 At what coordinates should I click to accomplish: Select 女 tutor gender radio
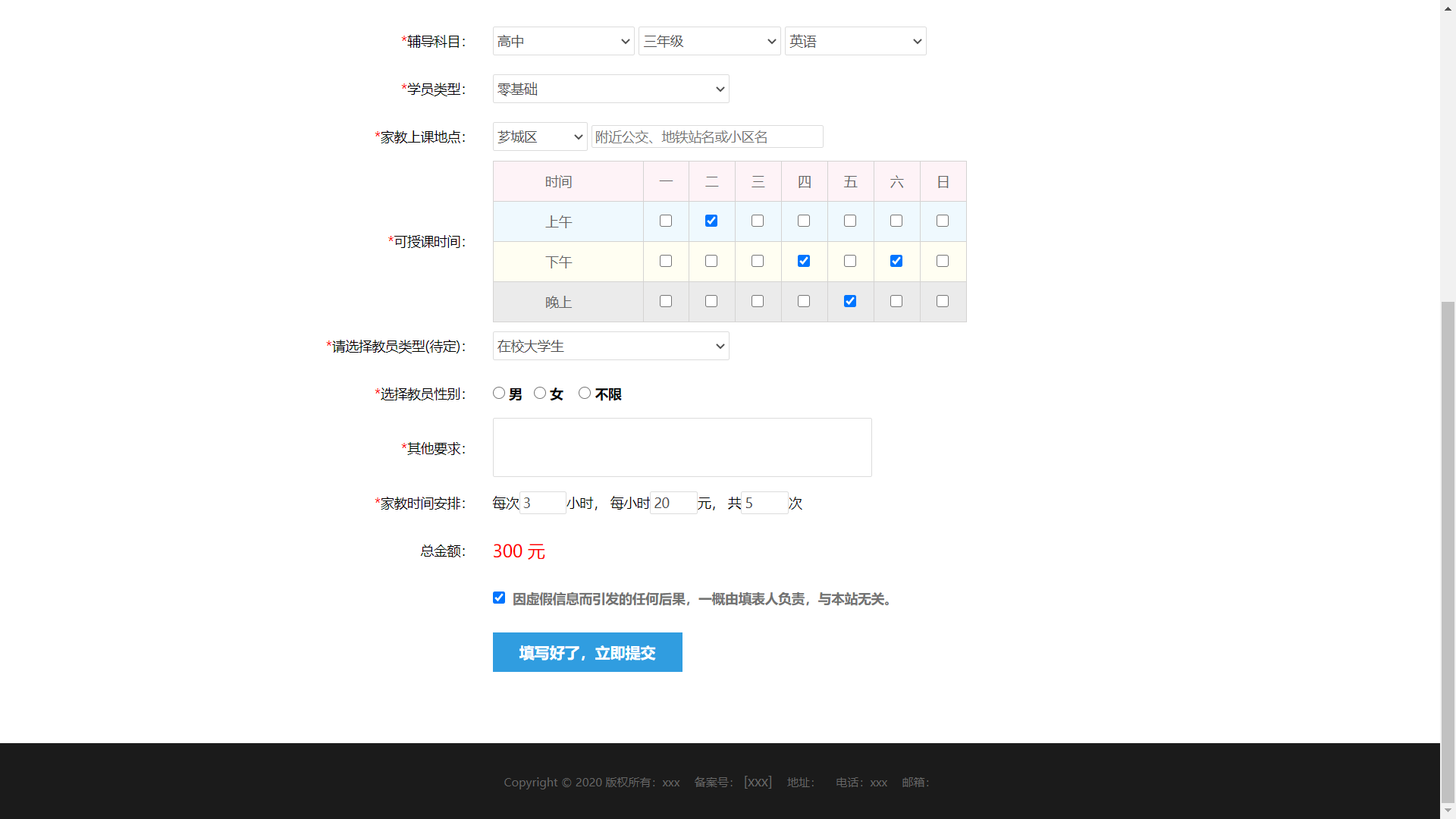(x=540, y=393)
